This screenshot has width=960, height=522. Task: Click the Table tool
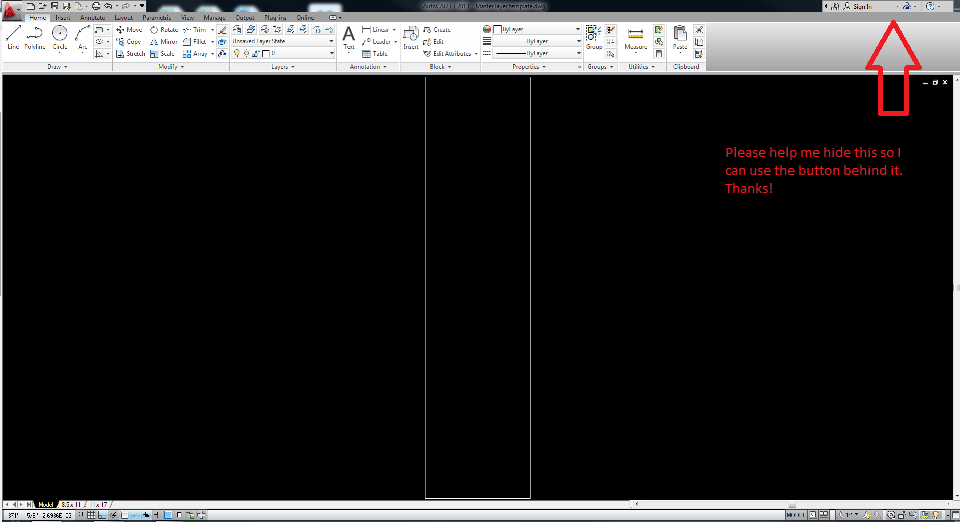click(x=375, y=54)
